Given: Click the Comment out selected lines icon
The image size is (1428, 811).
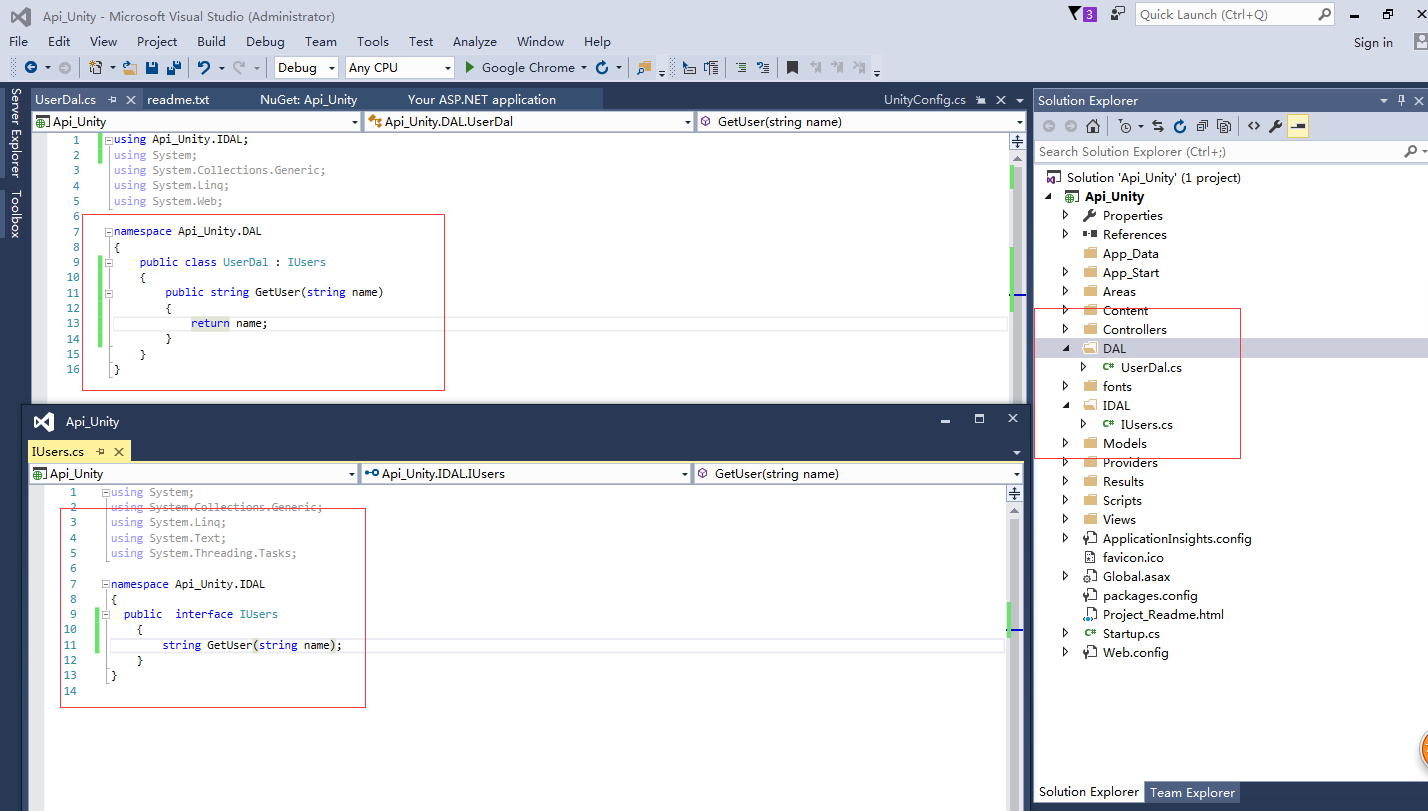Looking at the screenshot, I should [x=740, y=68].
